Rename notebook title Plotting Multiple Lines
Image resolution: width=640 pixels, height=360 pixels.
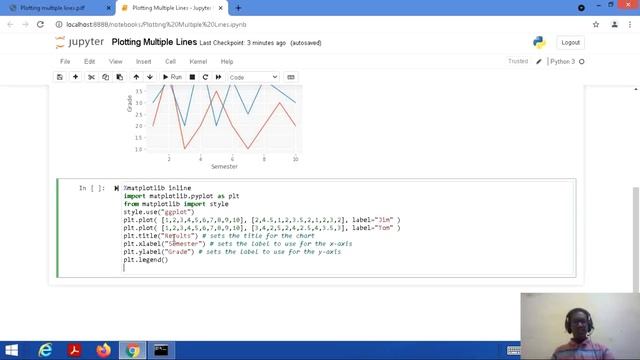(154, 42)
